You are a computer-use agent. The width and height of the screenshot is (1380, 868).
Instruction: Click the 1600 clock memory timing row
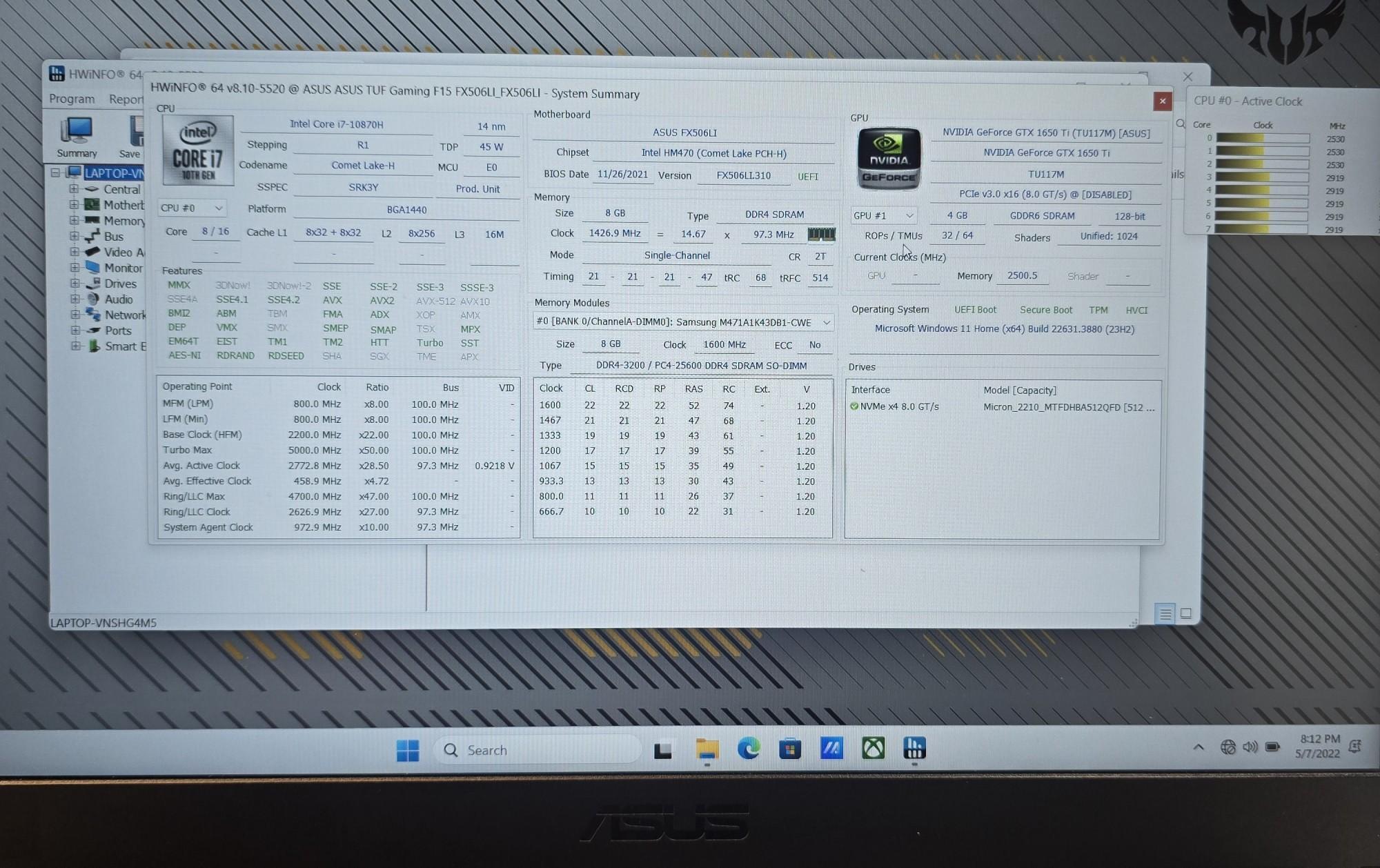[682, 406]
